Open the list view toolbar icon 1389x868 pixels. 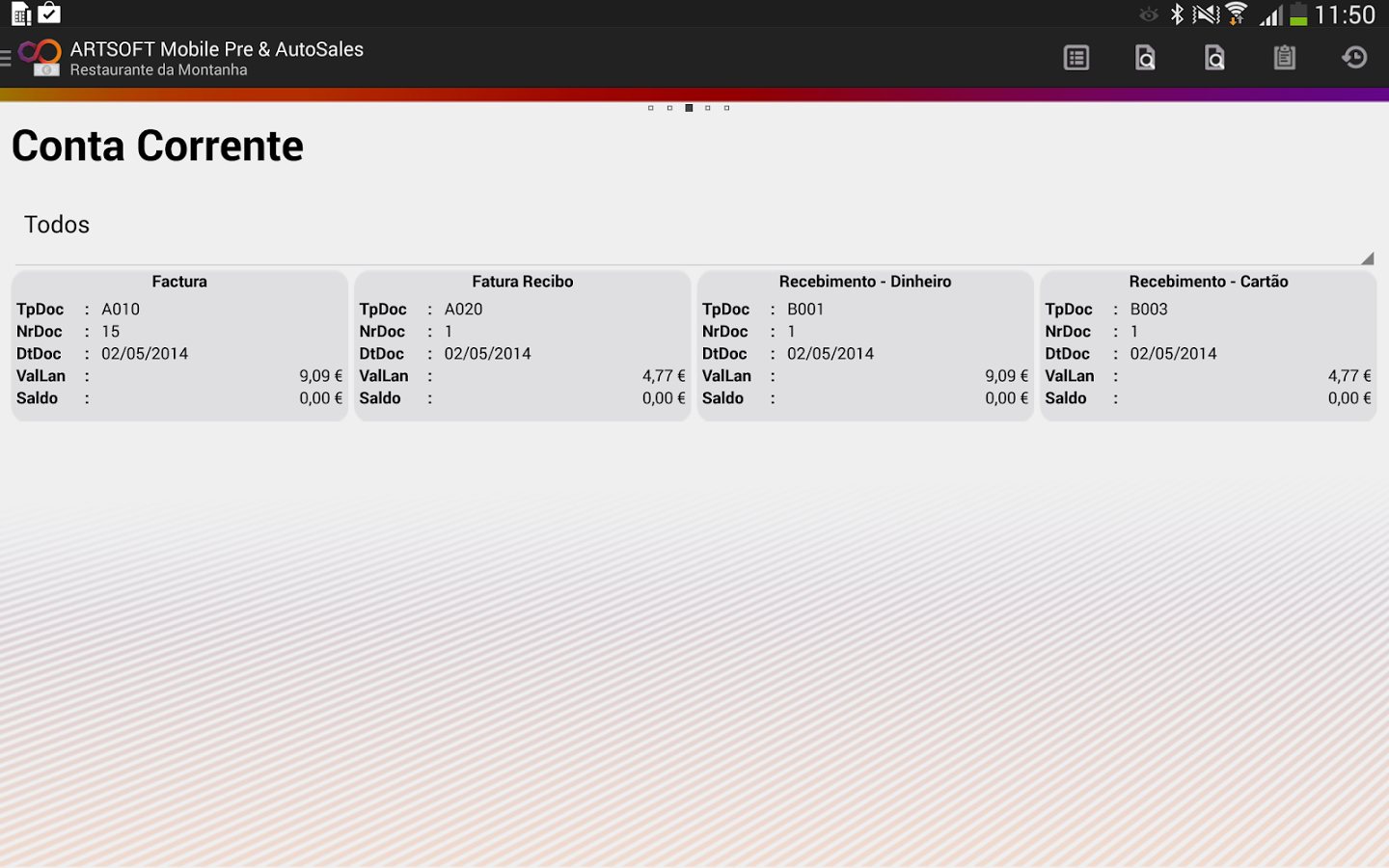tap(1076, 58)
